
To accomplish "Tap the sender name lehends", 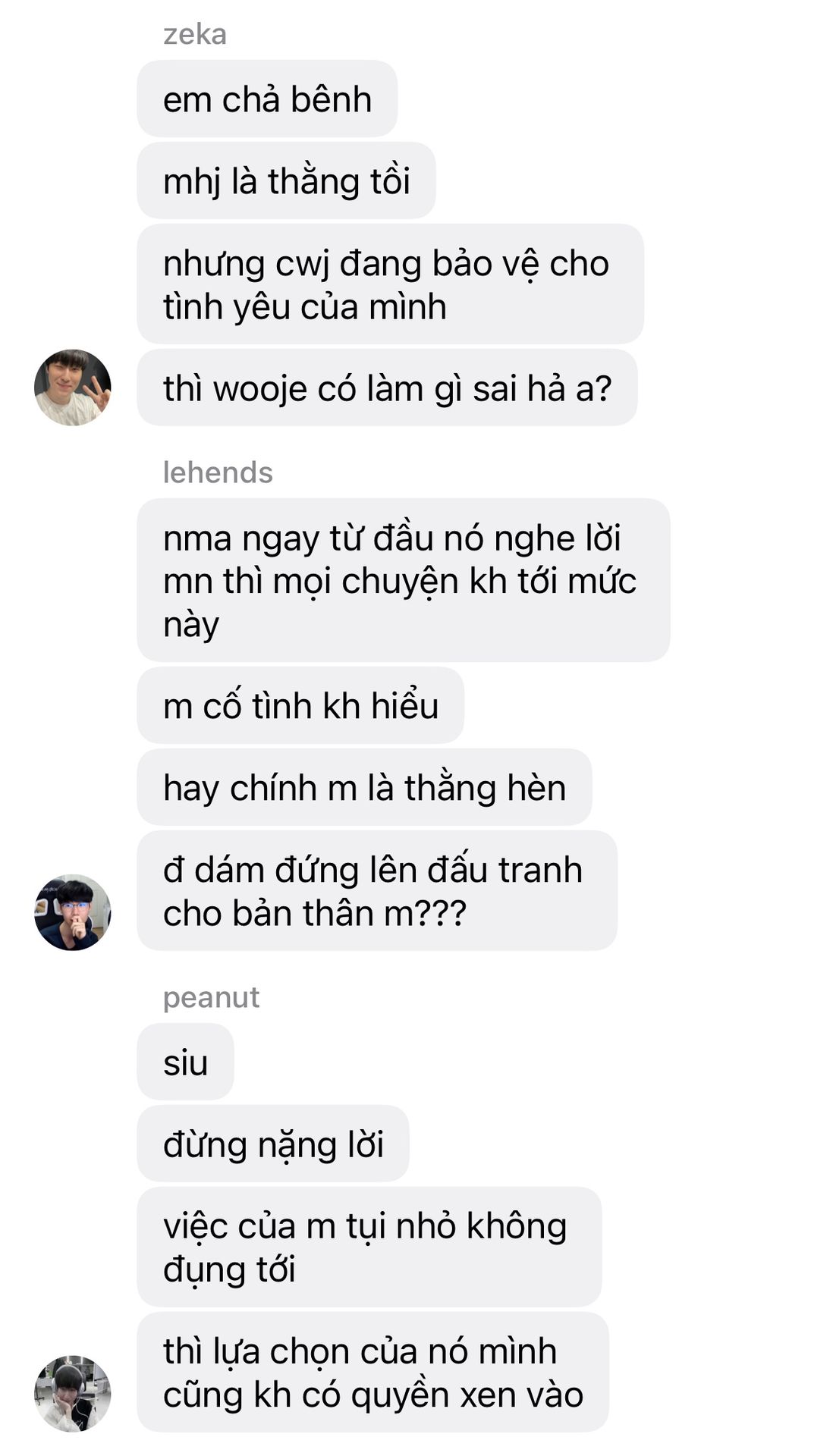I will (x=218, y=472).
